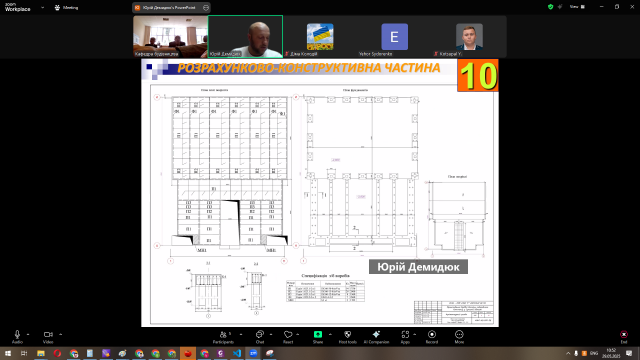Open Task View on the taskbar
Image resolution: width=640 pixels, height=360 pixels.
point(24,353)
